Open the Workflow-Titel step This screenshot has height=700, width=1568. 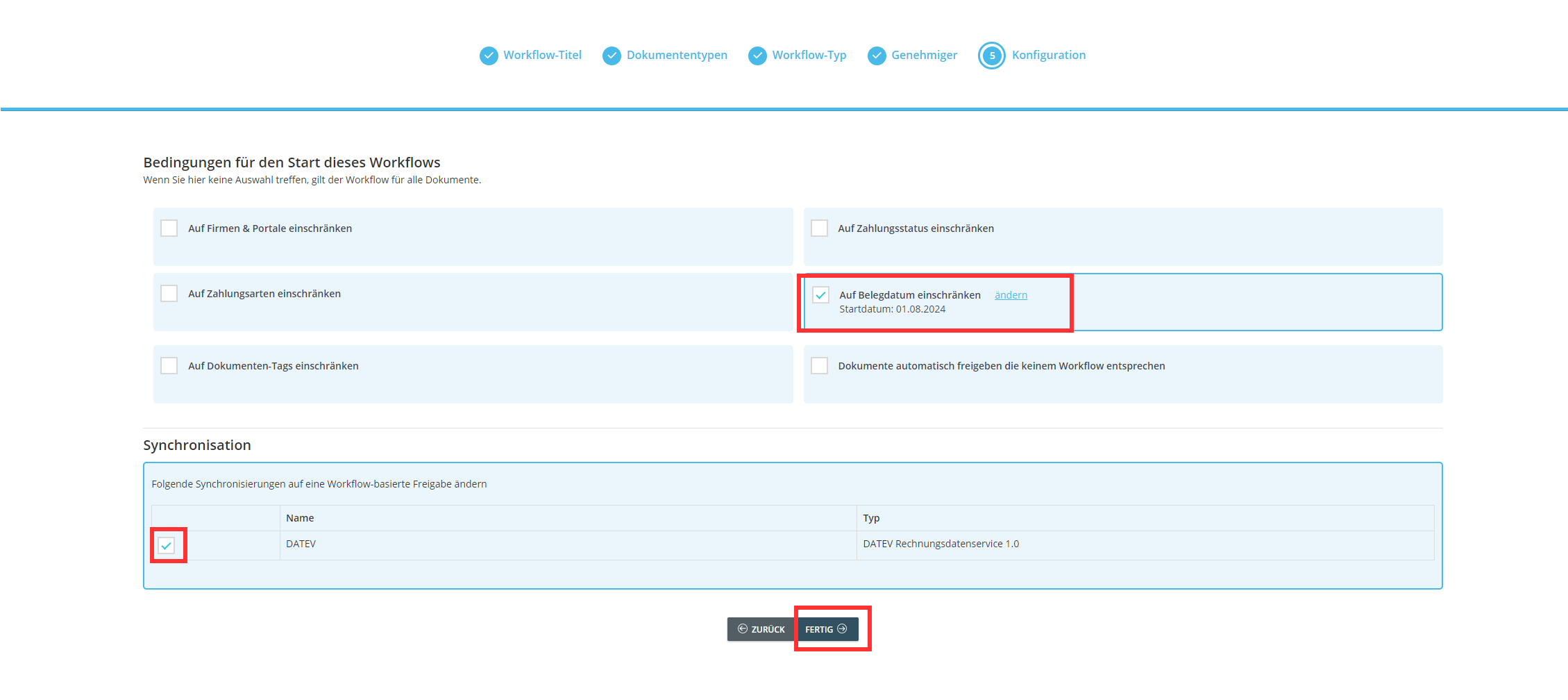tap(542, 55)
